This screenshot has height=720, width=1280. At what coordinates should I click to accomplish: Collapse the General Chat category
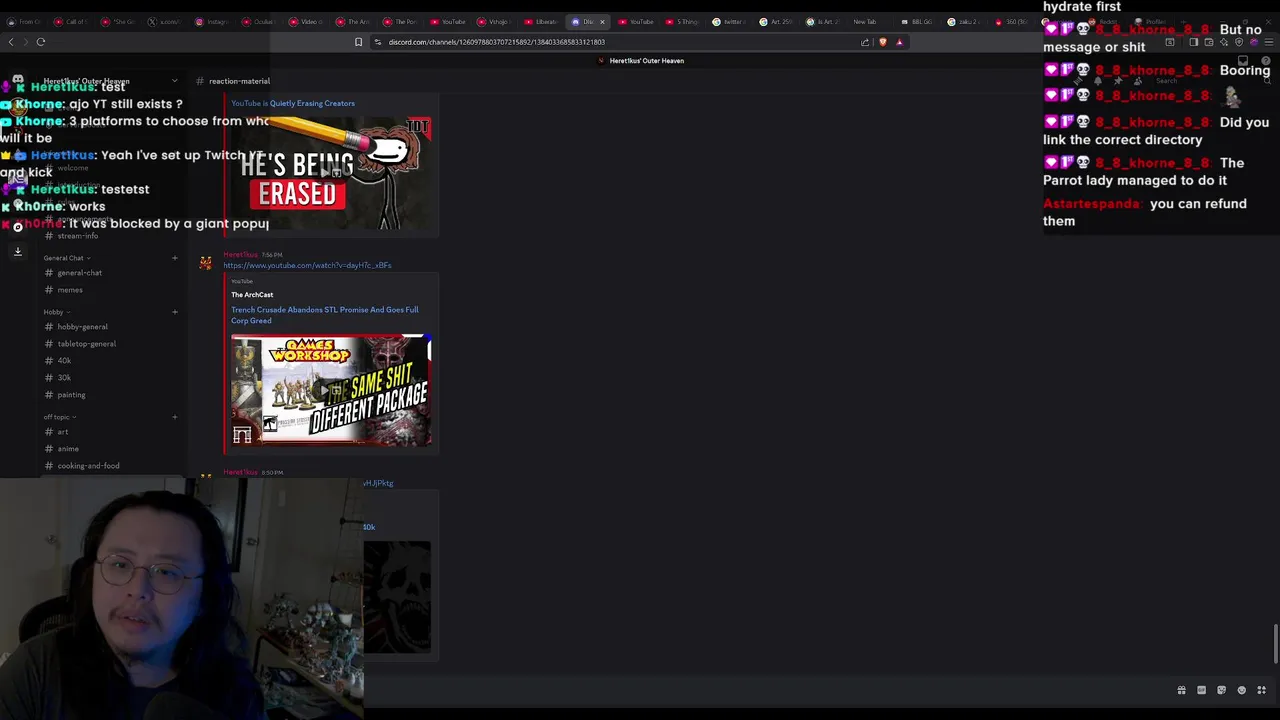66,258
